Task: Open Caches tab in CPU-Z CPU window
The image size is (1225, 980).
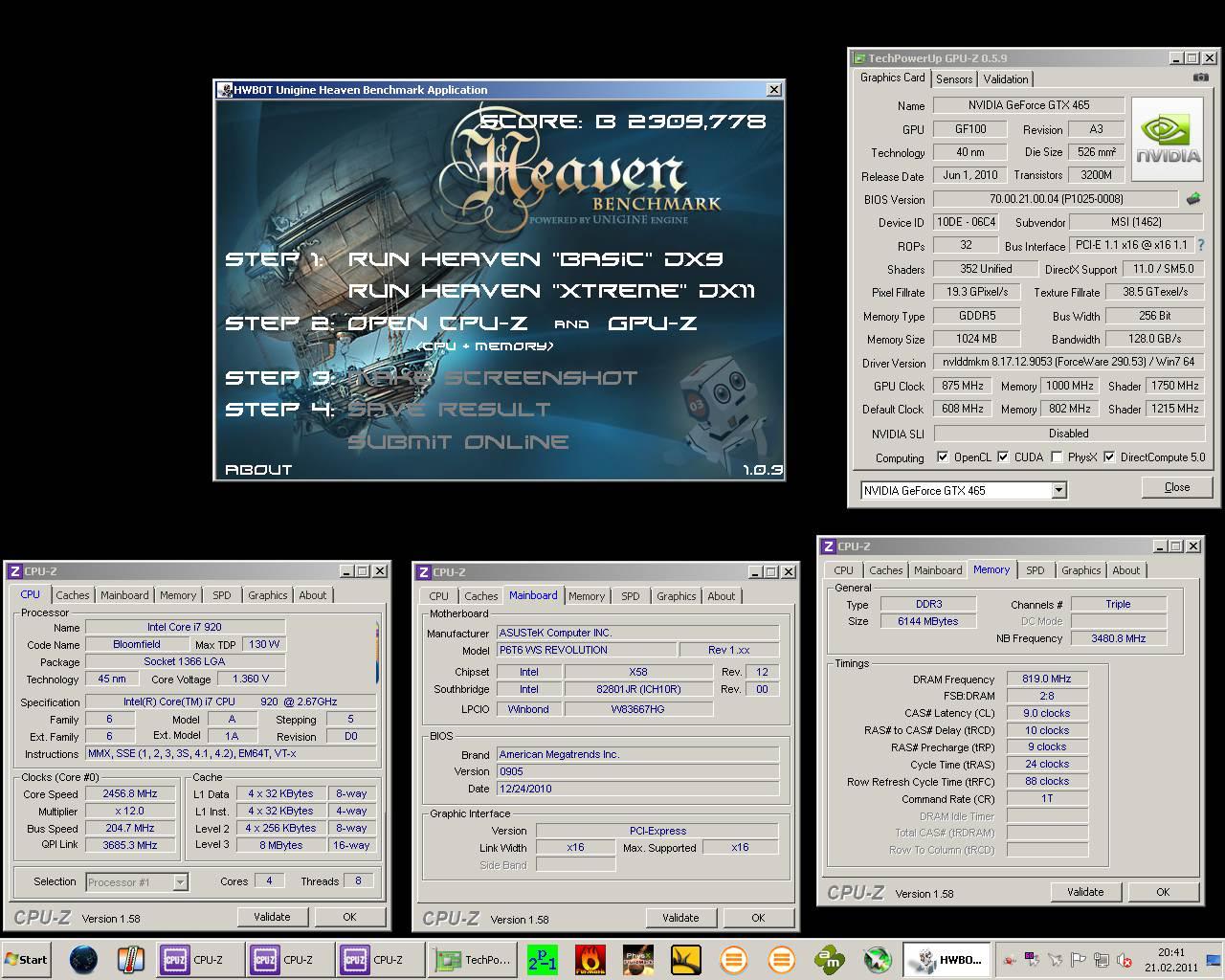Action: point(73,595)
